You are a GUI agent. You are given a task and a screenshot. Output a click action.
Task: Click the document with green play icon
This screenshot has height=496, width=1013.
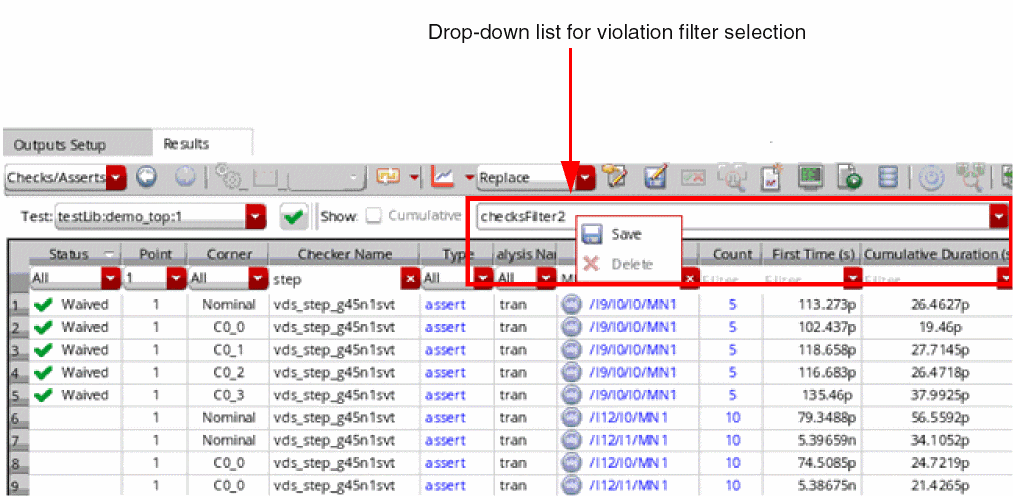click(850, 177)
